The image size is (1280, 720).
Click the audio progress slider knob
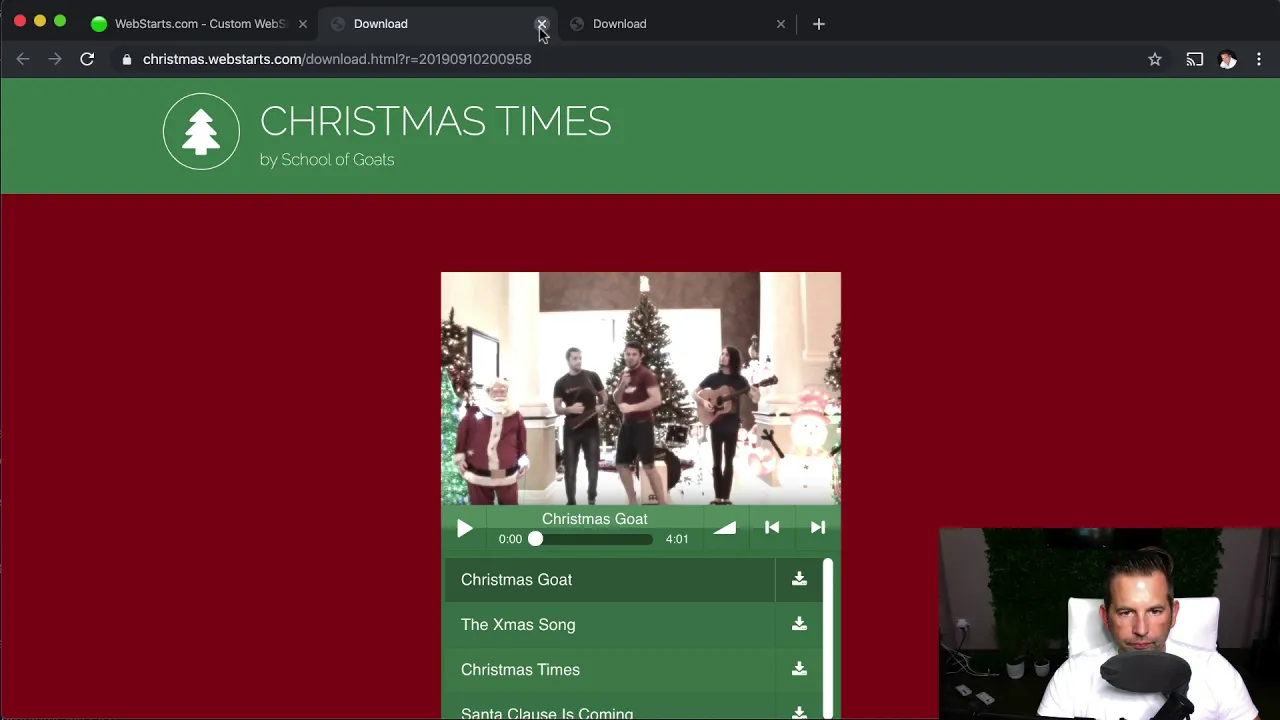coord(535,539)
